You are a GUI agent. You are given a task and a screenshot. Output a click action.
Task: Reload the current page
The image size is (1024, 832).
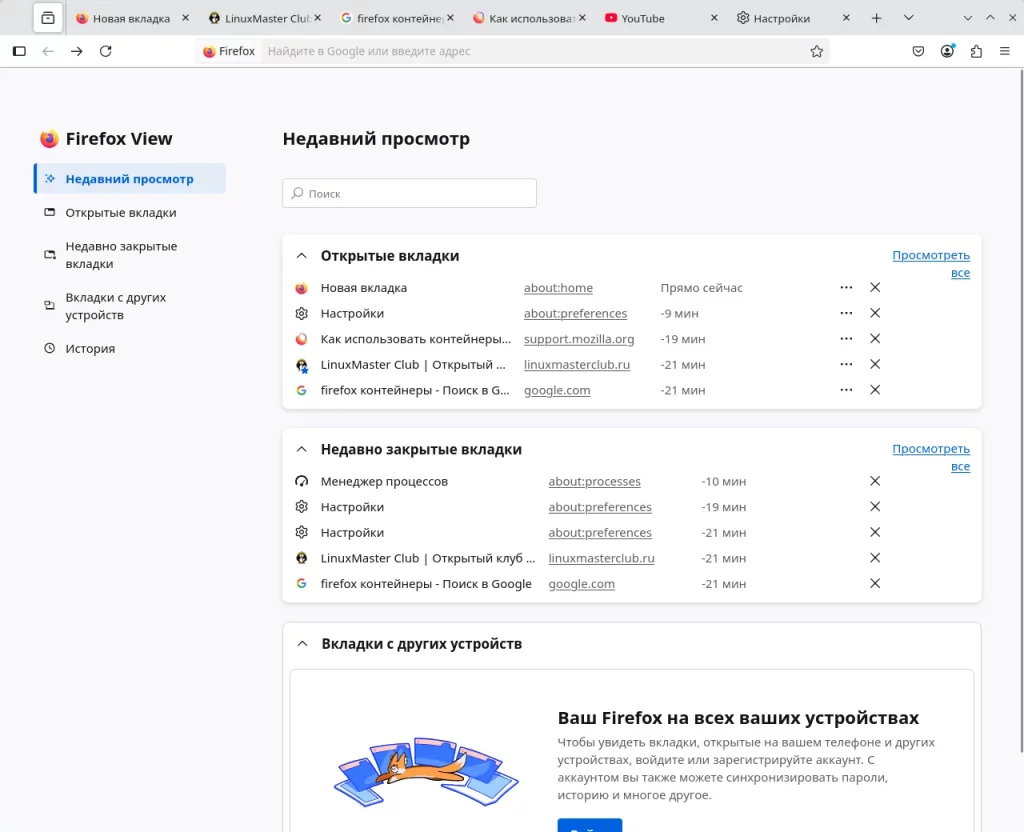tap(105, 51)
